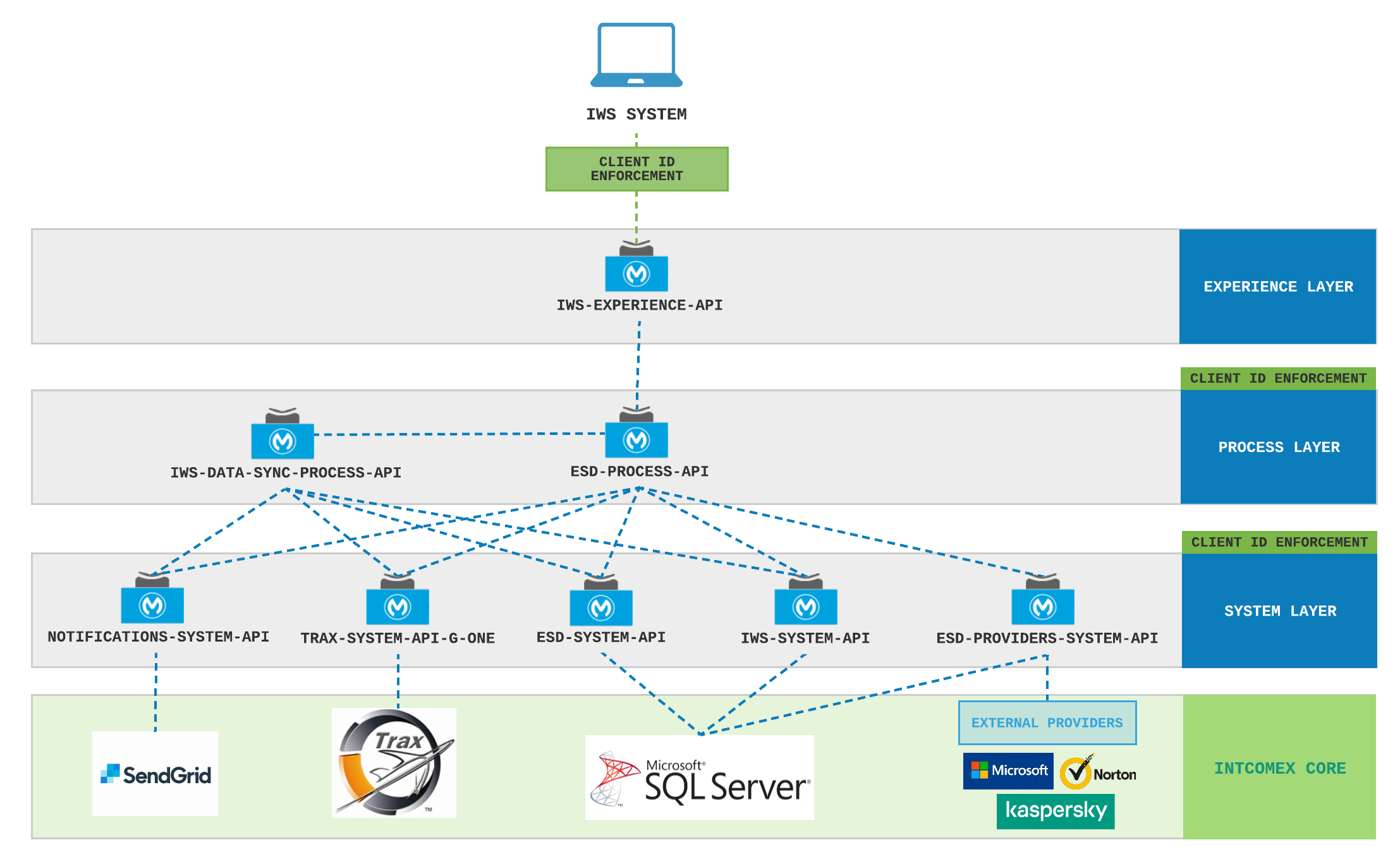Click the SendGrid logo

pyautogui.click(x=155, y=774)
